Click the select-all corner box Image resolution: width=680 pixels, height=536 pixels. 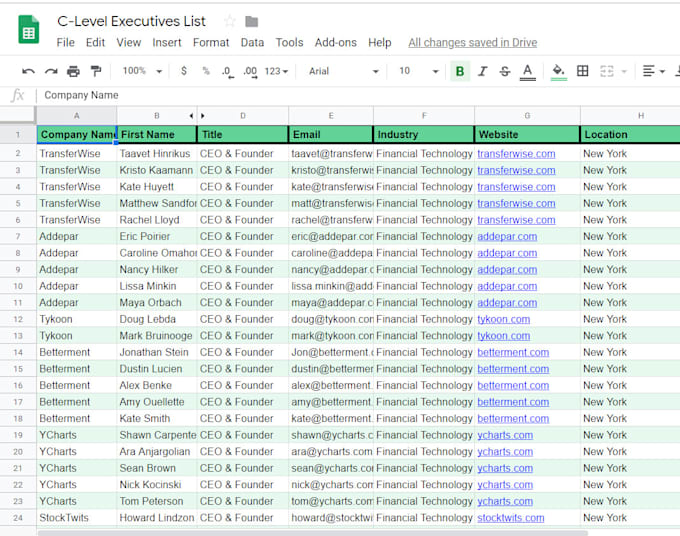coord(18,115)
